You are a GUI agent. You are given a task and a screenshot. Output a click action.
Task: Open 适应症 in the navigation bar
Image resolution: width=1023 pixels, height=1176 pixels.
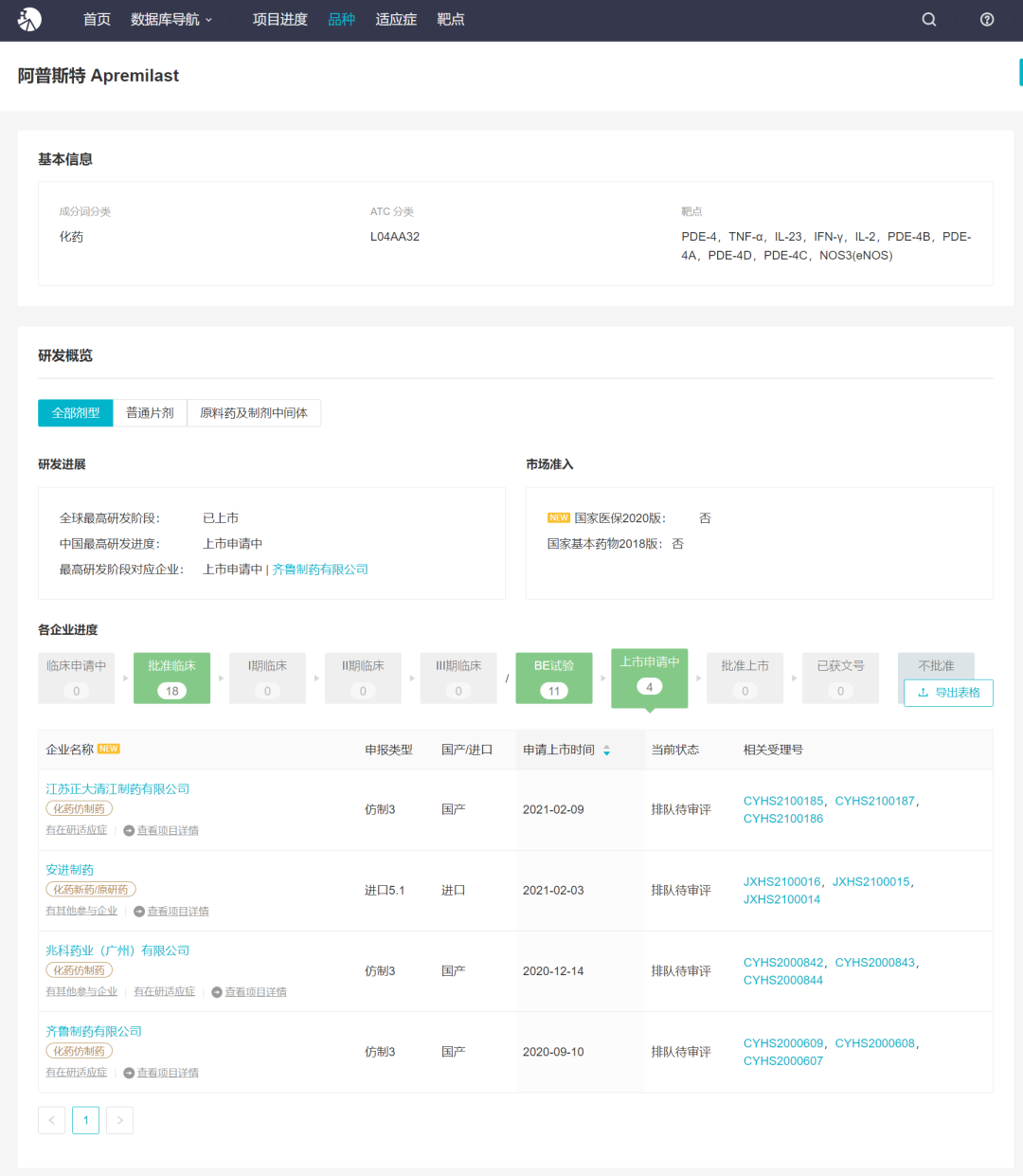396,19
